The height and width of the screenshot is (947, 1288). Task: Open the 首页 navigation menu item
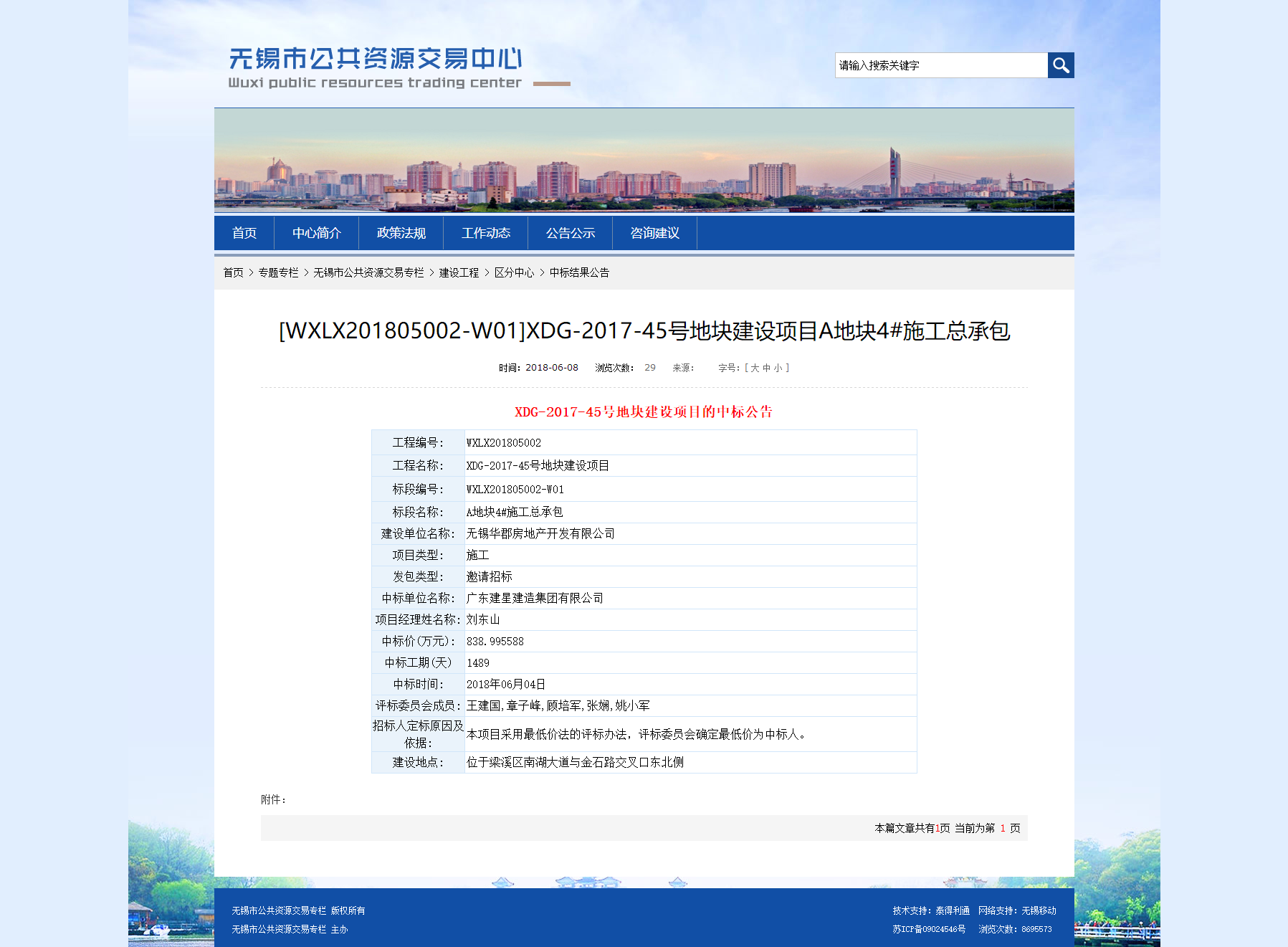coord(244,233)
